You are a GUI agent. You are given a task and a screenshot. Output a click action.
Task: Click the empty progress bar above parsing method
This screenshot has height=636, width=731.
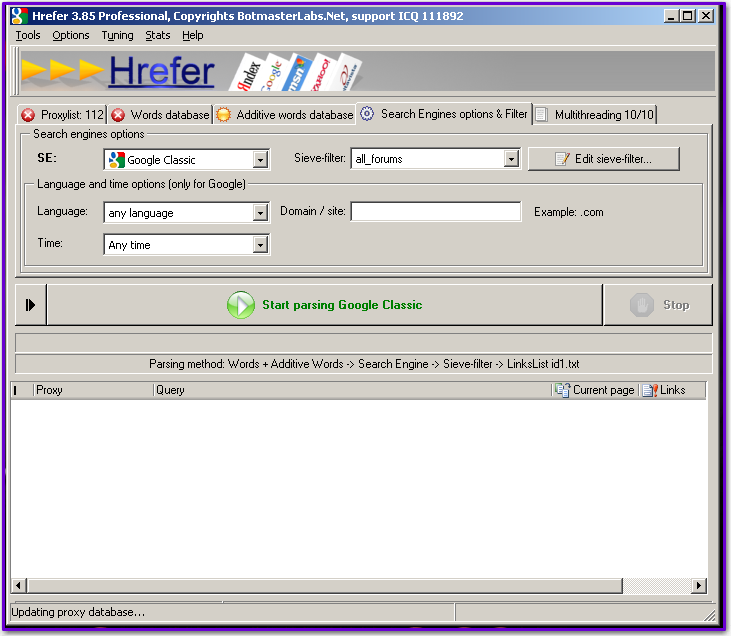click(x=364, y=343)
